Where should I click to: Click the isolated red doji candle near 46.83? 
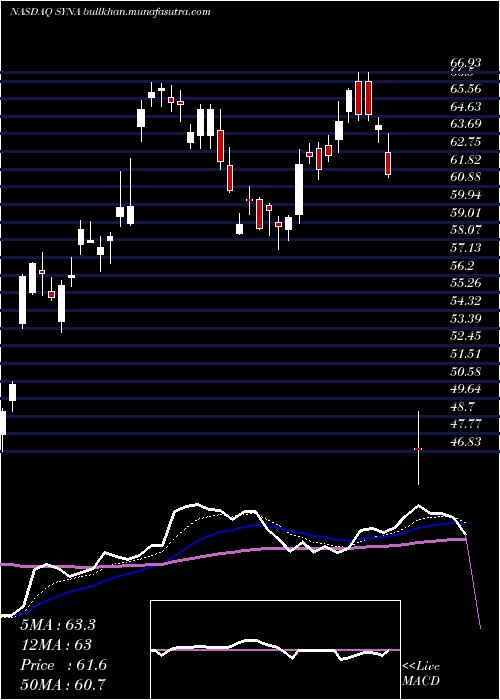pyautogui.click(x=418, y=449)
